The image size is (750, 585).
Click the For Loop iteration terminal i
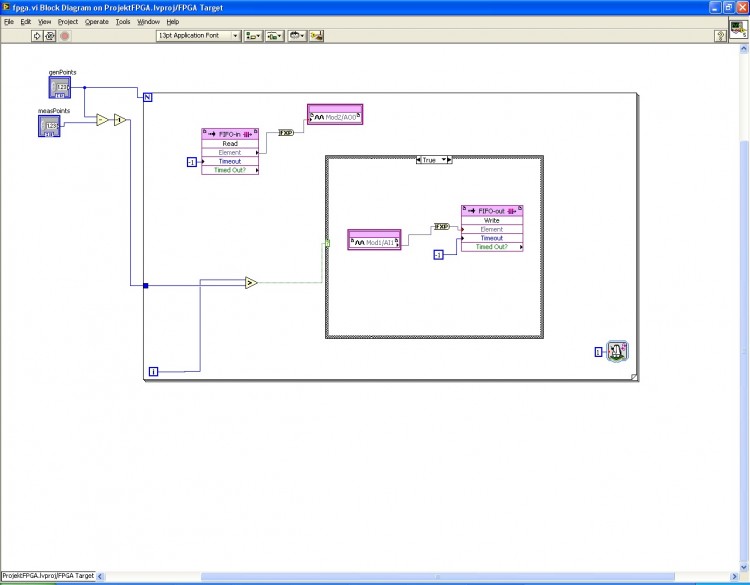[x=153, y=372]
